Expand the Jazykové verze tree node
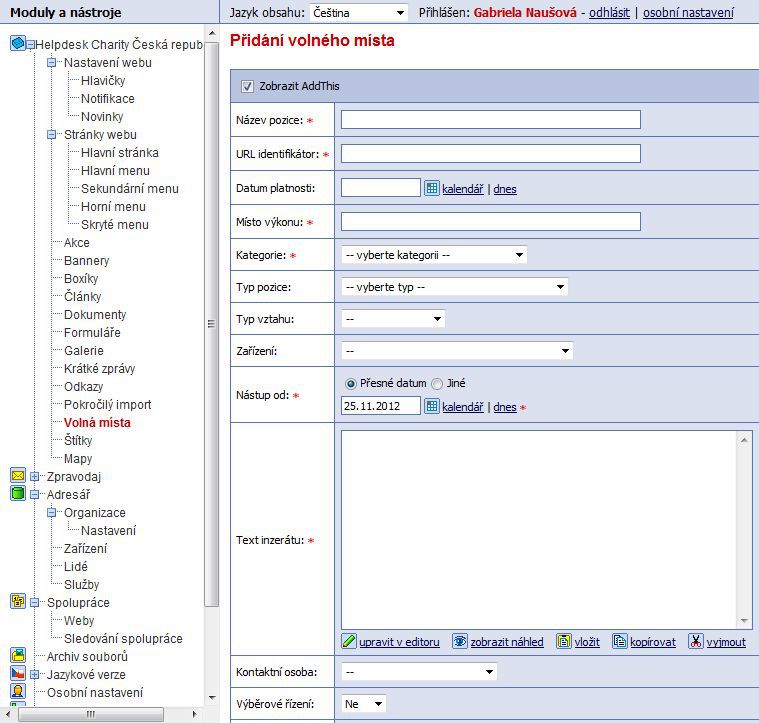Viewport: 759px width, 723px height. tap(34, 674)
